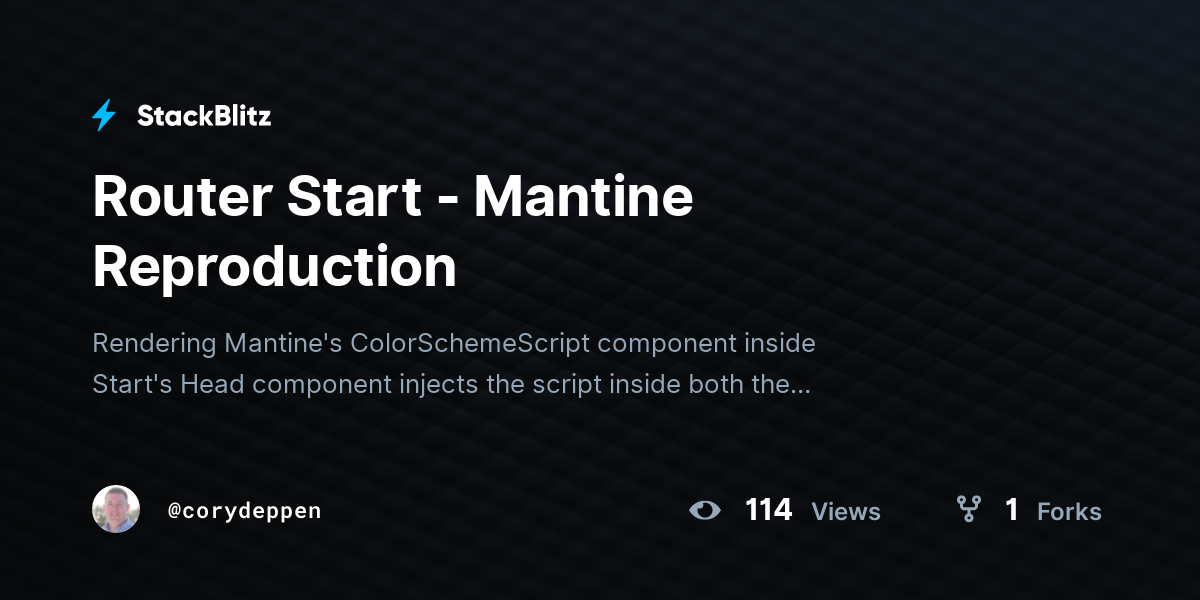Click the "Forks" label

click(1069, 512)
